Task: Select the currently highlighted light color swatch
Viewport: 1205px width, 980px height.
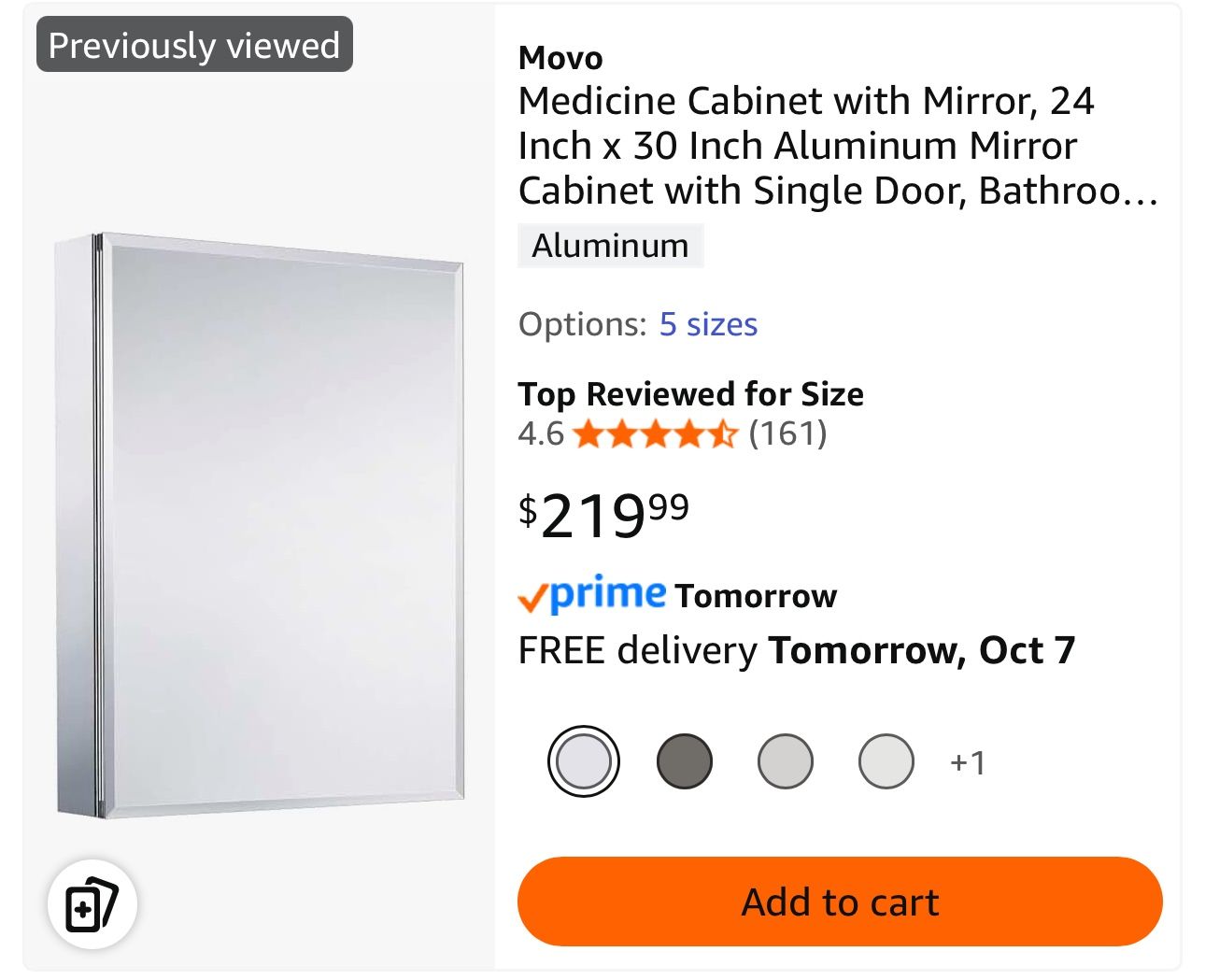Action: 585,760
